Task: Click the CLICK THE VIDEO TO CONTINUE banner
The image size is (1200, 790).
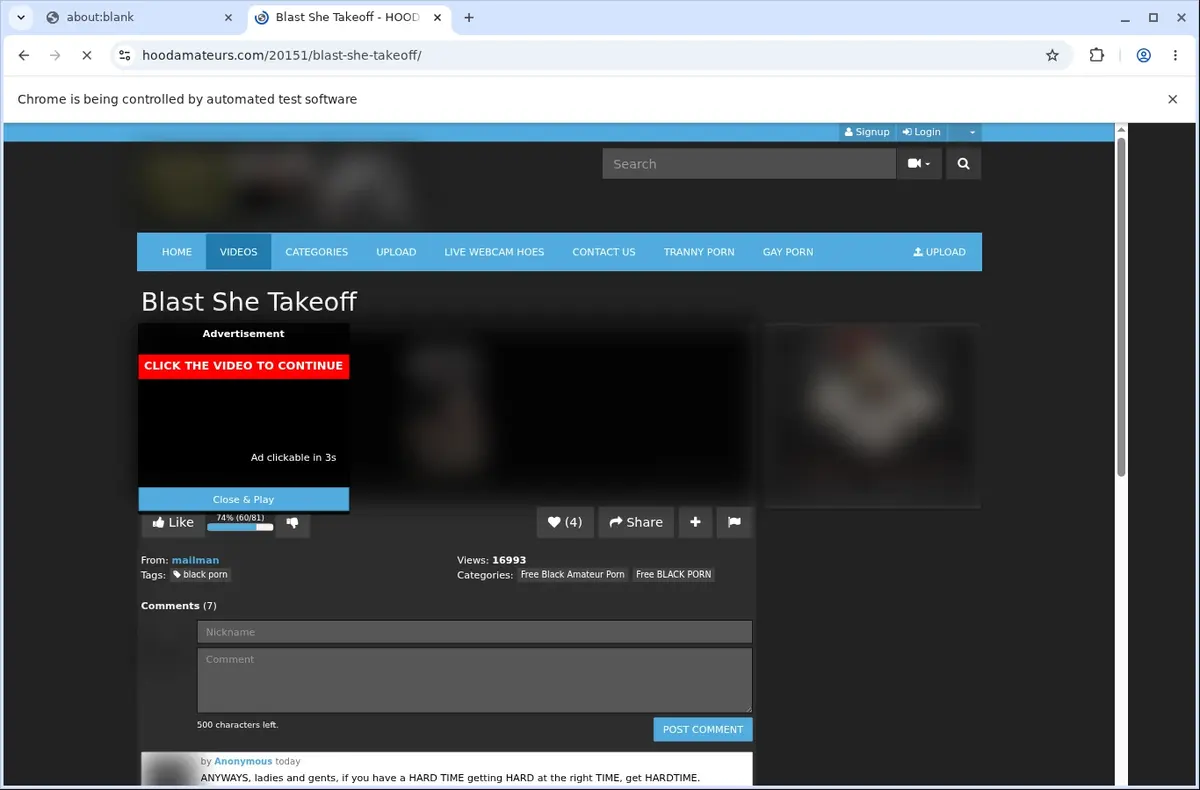Action: (244, 366)
